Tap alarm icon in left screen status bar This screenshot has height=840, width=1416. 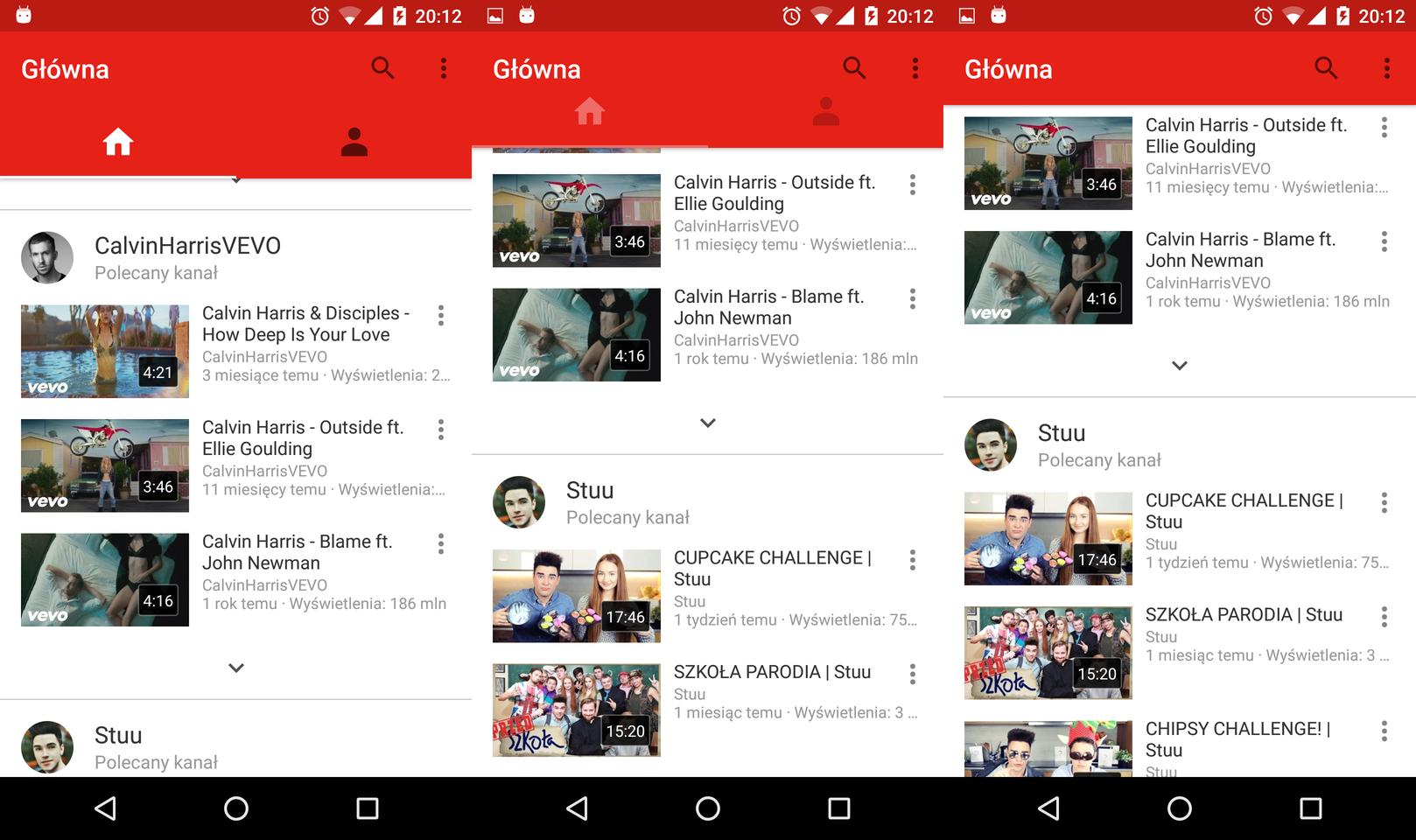pos(320,16)
